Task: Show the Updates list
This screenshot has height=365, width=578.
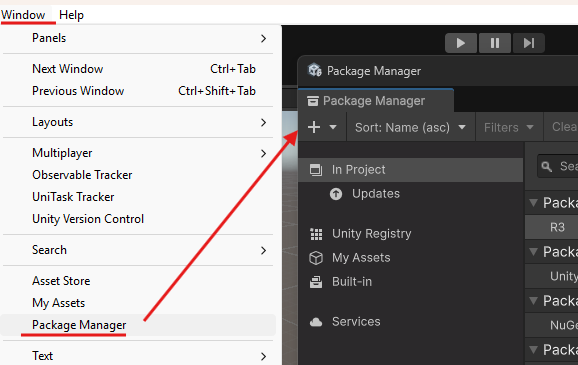Action: 411,194
